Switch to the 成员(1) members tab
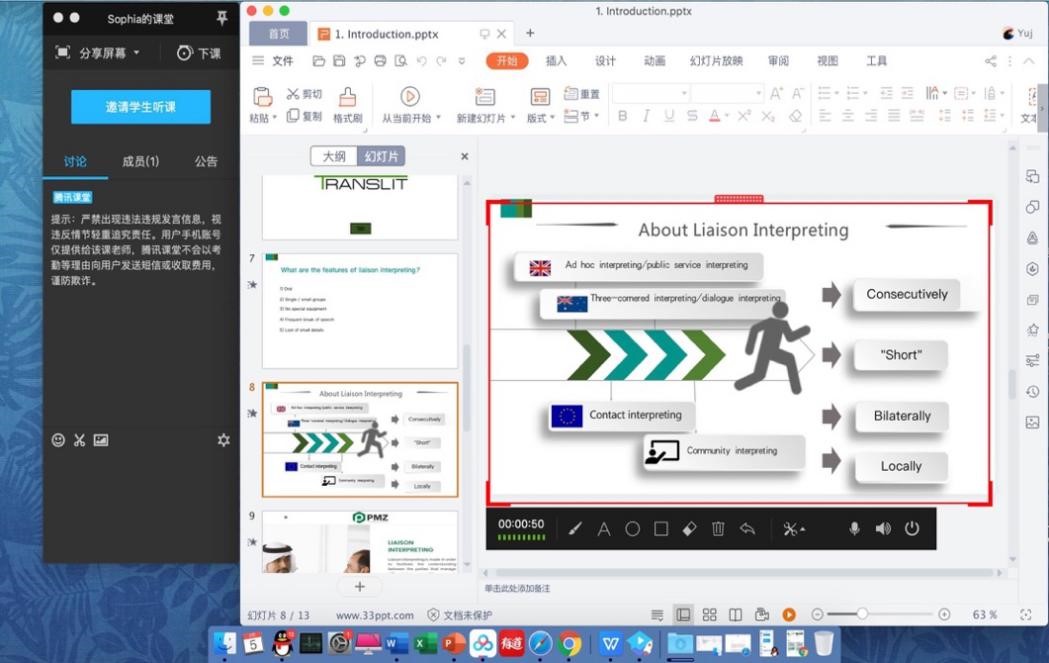The image size is (1049, 663). [x=140, y=161]
